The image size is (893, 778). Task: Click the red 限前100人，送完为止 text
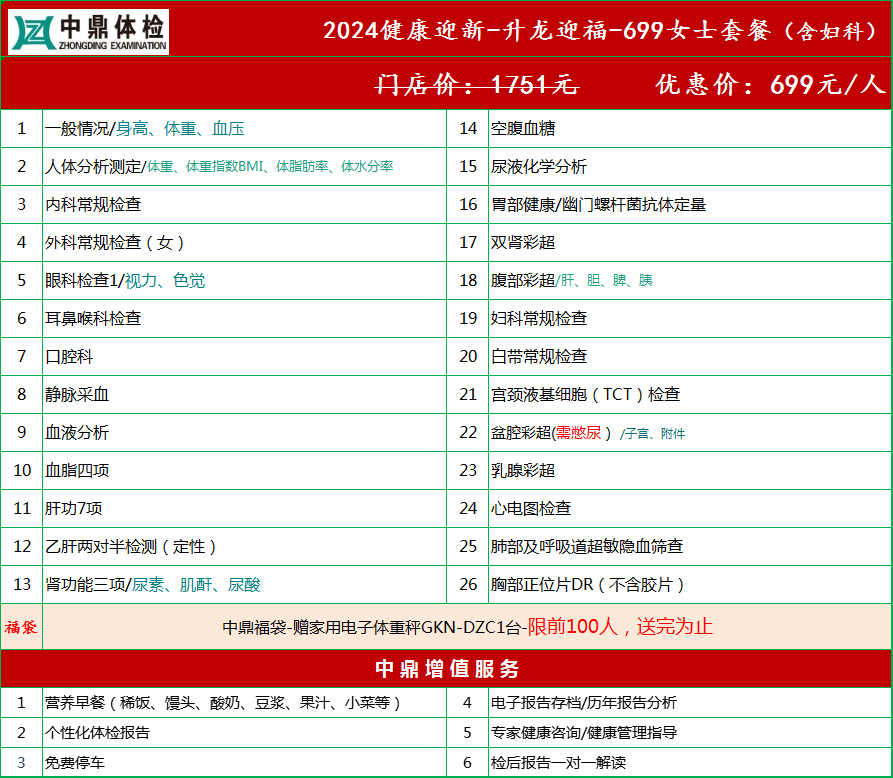(x=620, y=627)
